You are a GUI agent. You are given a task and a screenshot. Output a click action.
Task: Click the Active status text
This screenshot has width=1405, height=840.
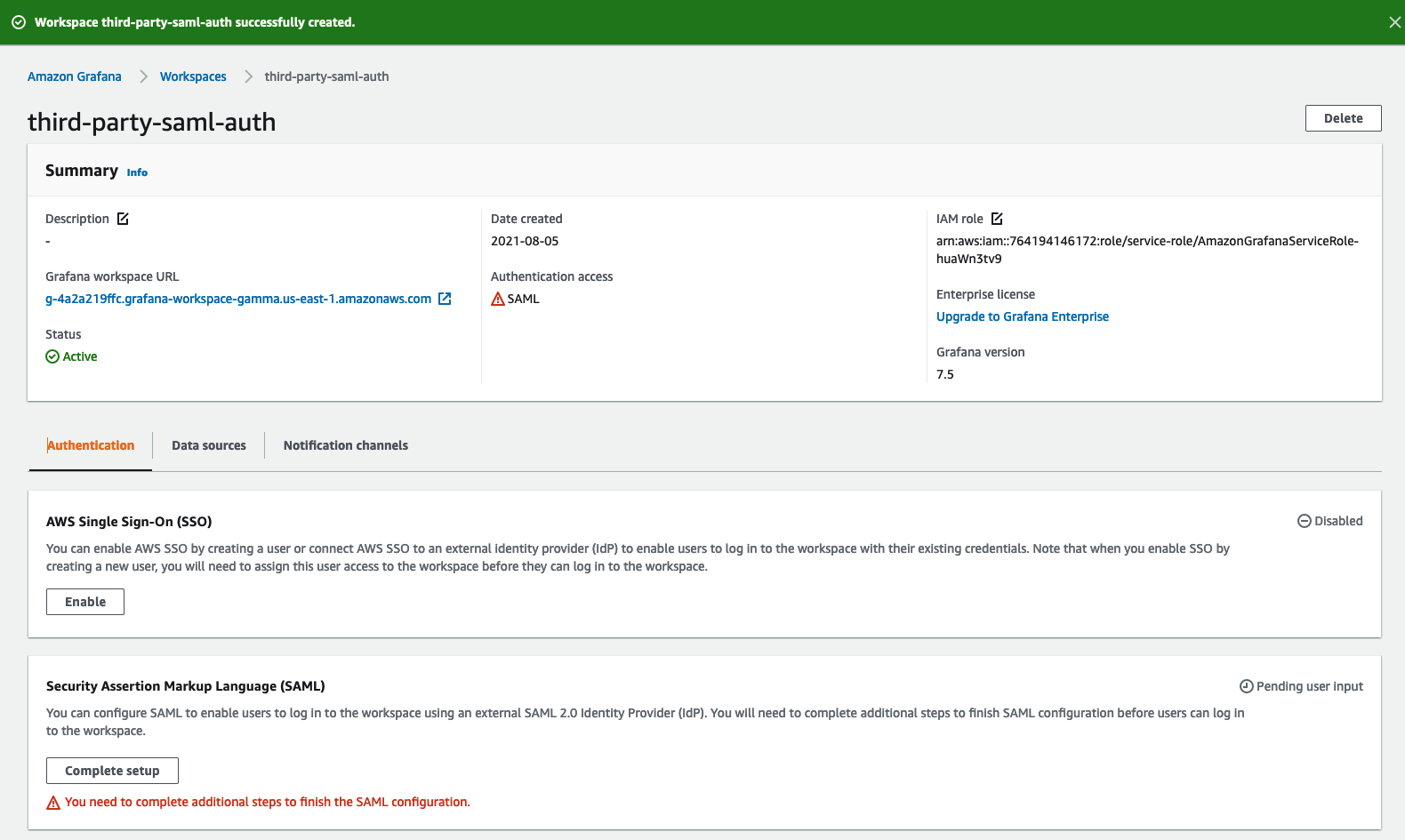(80, 356)
